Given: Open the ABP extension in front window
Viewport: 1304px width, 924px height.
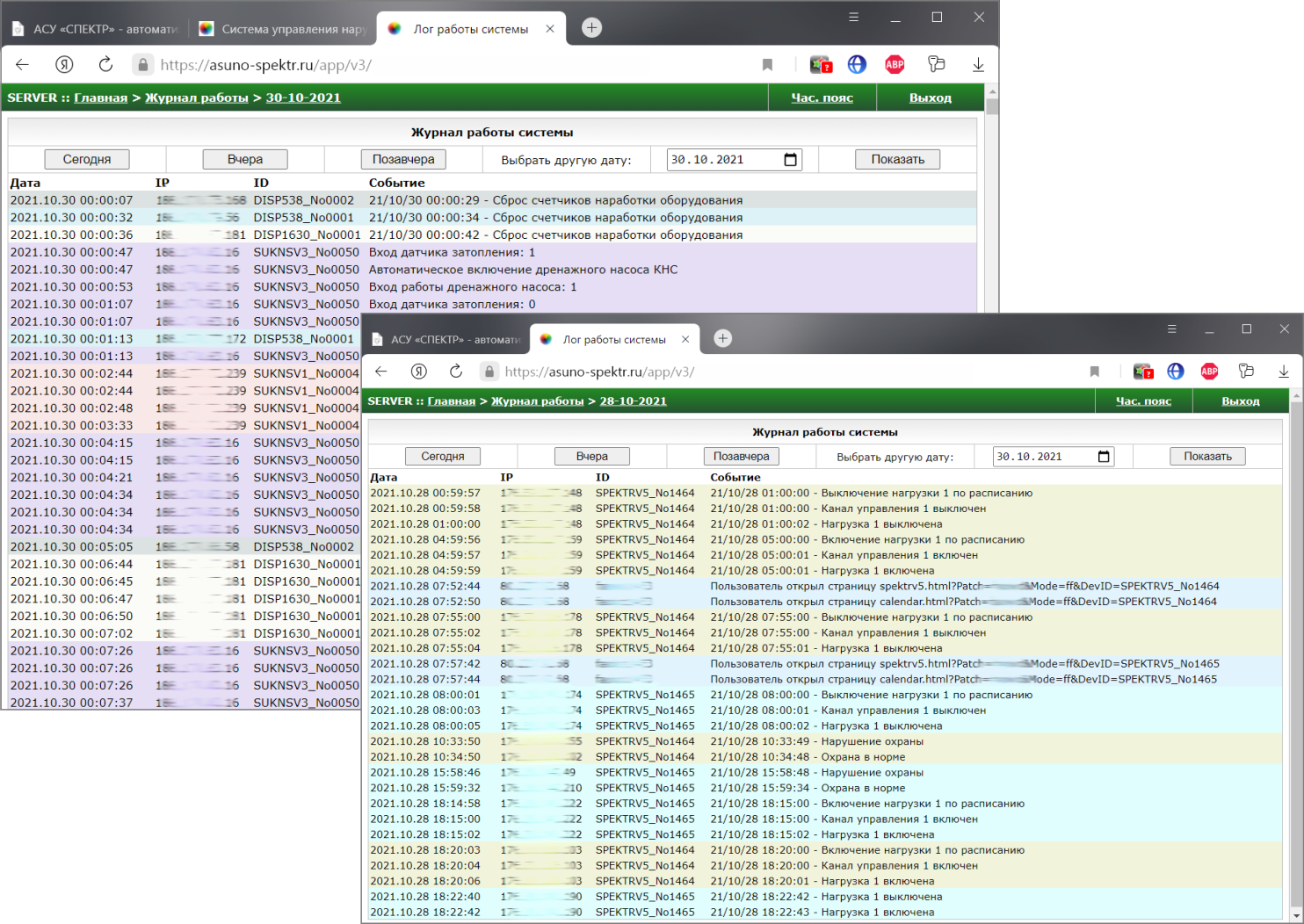Looking at the screenshot, I should point(1210,372).
